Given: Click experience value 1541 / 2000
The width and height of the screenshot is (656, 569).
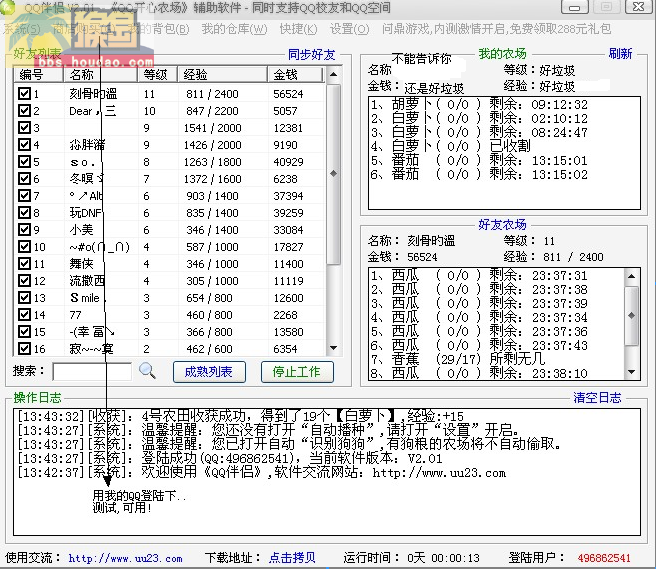Looking at the screenshot, I should 213,128.
